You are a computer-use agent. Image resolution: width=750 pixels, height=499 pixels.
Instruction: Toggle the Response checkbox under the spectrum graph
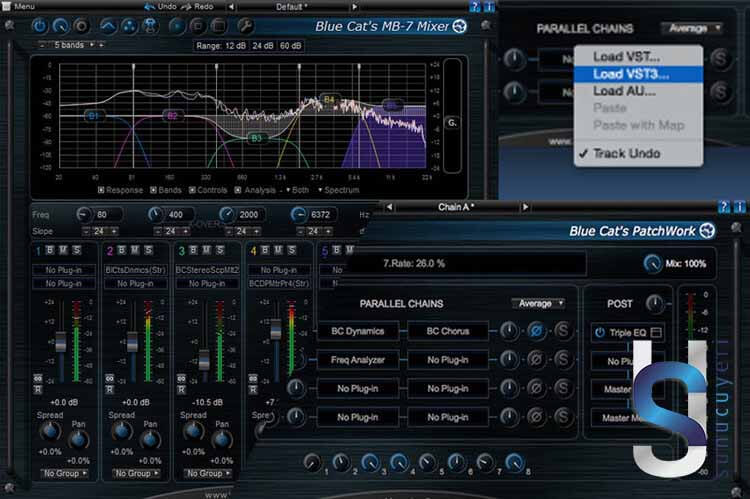tap(101, 188)
